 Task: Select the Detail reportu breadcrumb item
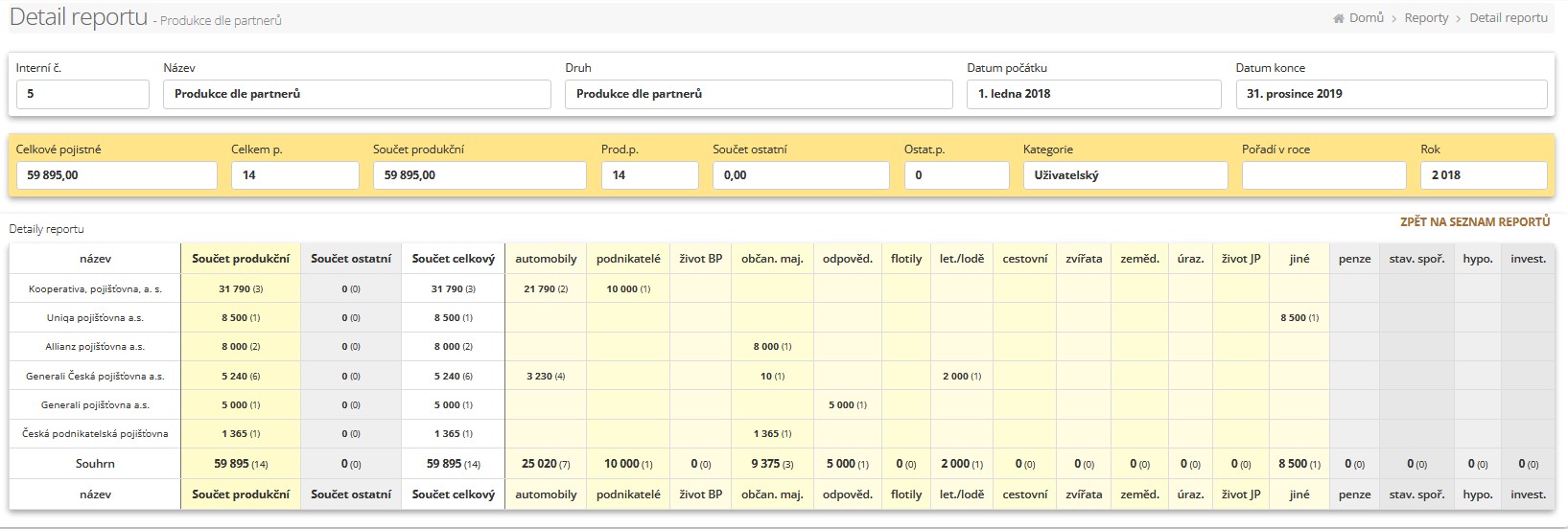click(x=1509, y=18)
